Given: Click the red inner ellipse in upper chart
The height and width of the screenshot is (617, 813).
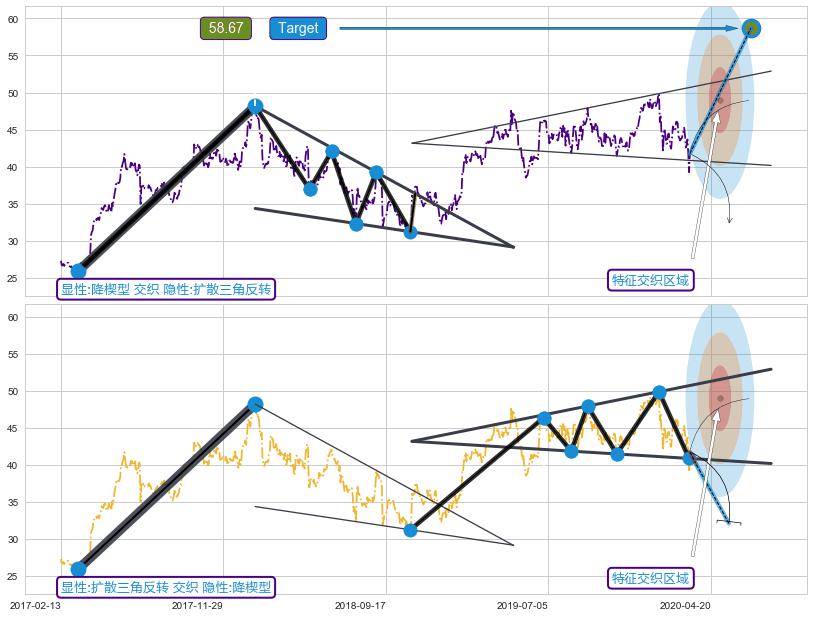Looking at the screenshot, I should [x=719, y=100].
